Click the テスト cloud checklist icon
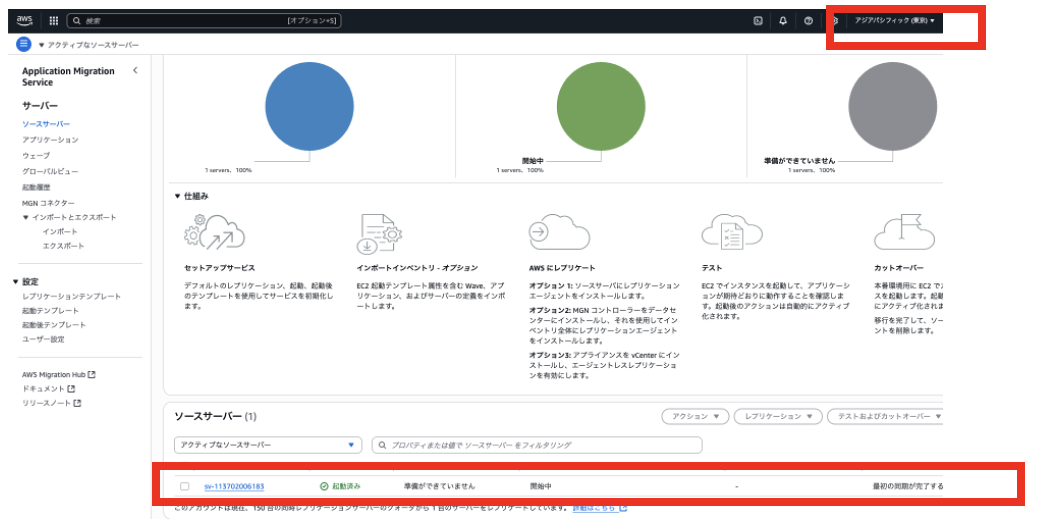The image size is (1038, 520). pos(731,232)
